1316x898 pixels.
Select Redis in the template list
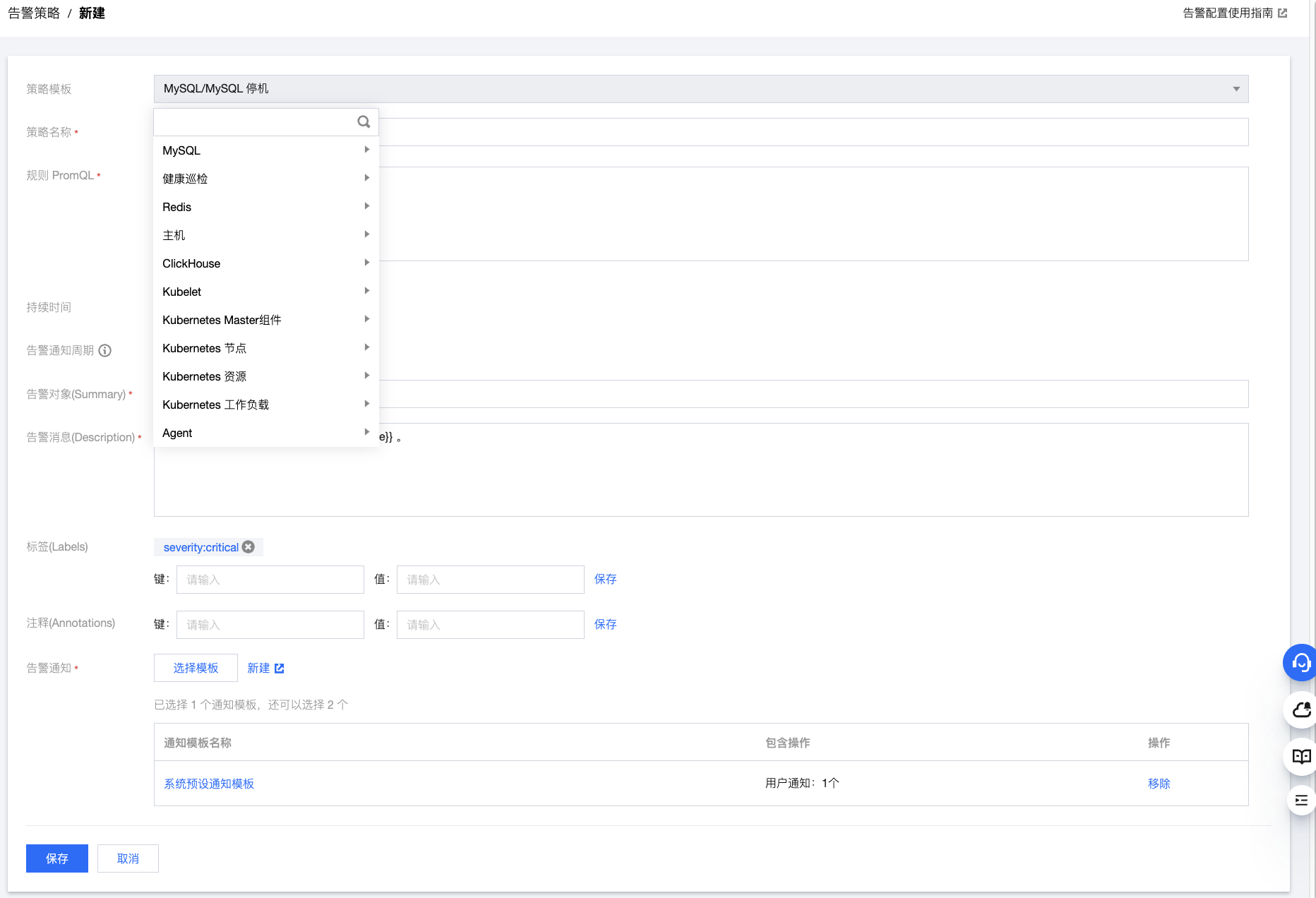coord(266,207)
